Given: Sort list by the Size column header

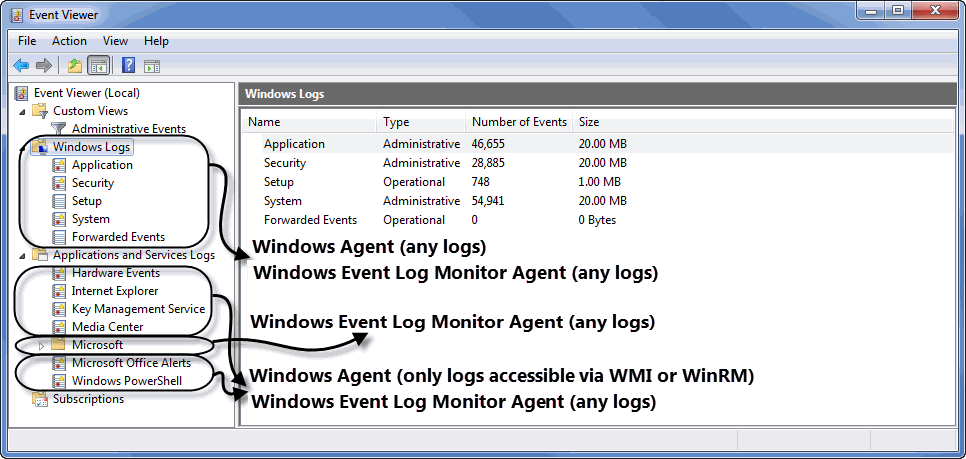Looking at the screenshot, I should click(x=589, y=122).
